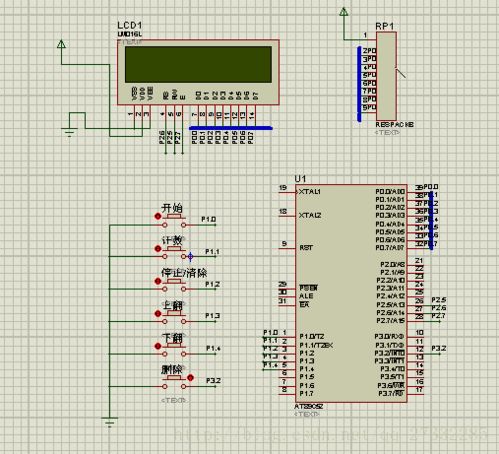This screenshot has width=499, height=454.
Task: Toggle the 上翻 push button actuator
Action: coord(158,314)
